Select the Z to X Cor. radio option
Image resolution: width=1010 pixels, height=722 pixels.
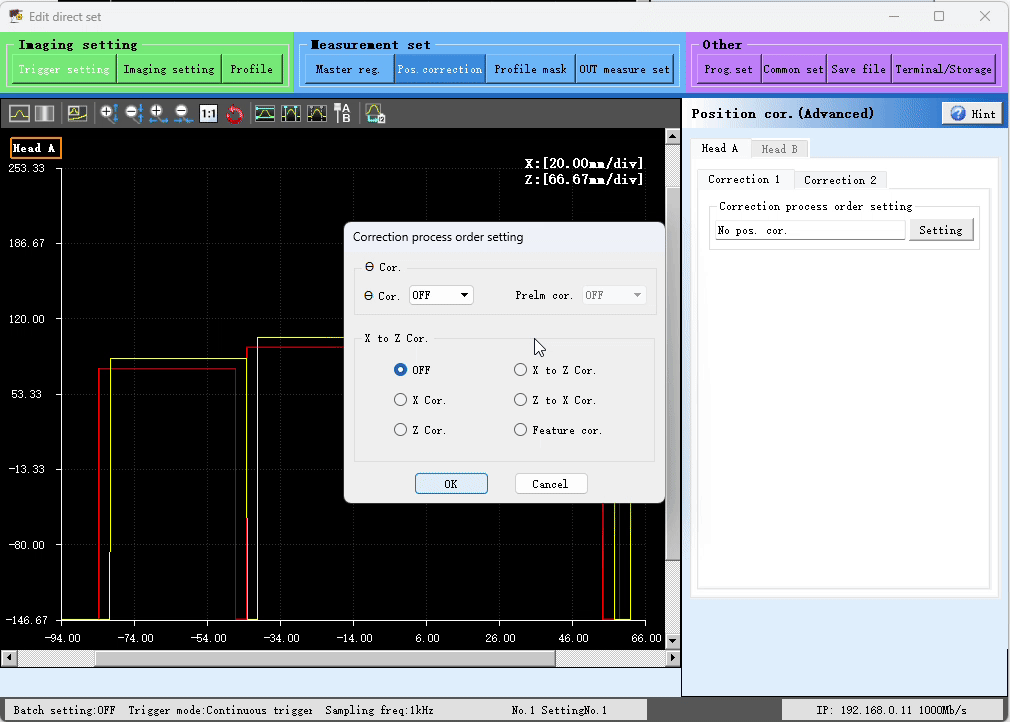click(520, 400)
